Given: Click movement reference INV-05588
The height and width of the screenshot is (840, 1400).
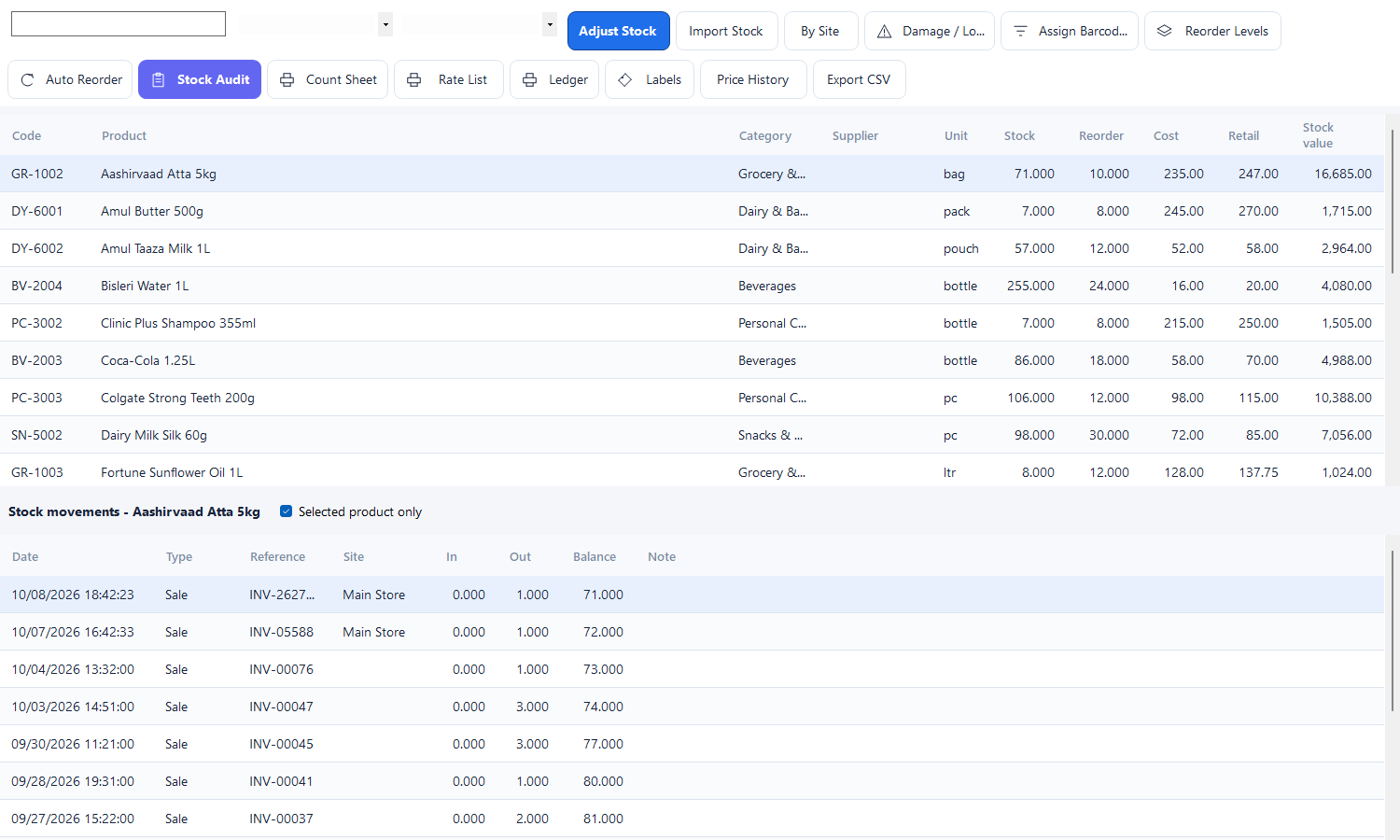Looking at the screenshot, I should (281, 632).
